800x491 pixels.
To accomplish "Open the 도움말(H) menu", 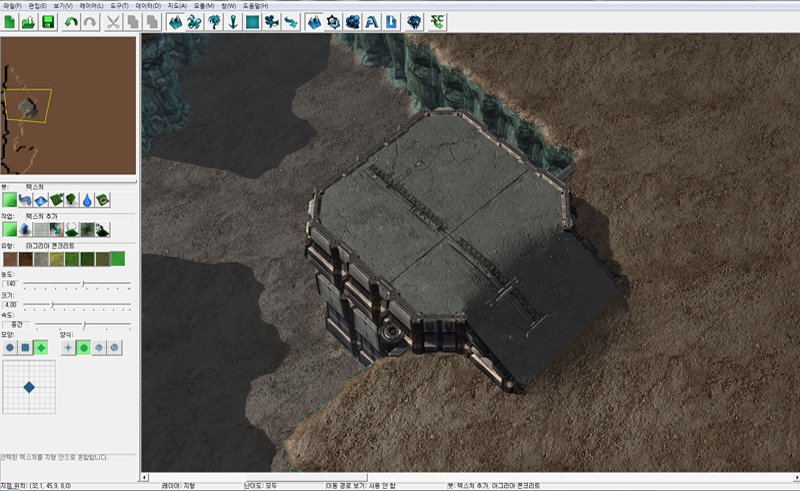I will point(256,6).
